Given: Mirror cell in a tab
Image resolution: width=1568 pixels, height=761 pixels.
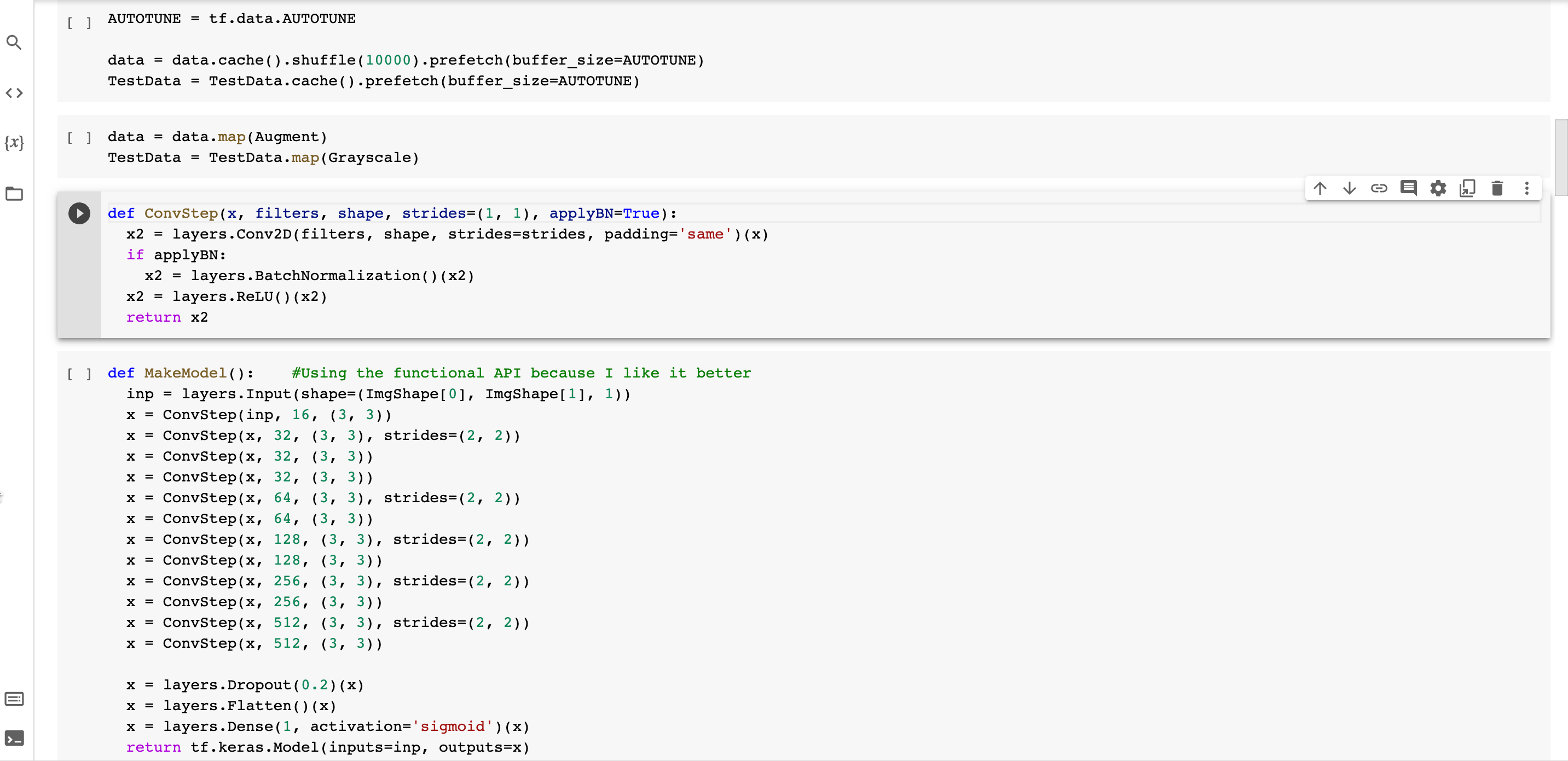Looking at the screenshot, I should [x=1467, y=189].
